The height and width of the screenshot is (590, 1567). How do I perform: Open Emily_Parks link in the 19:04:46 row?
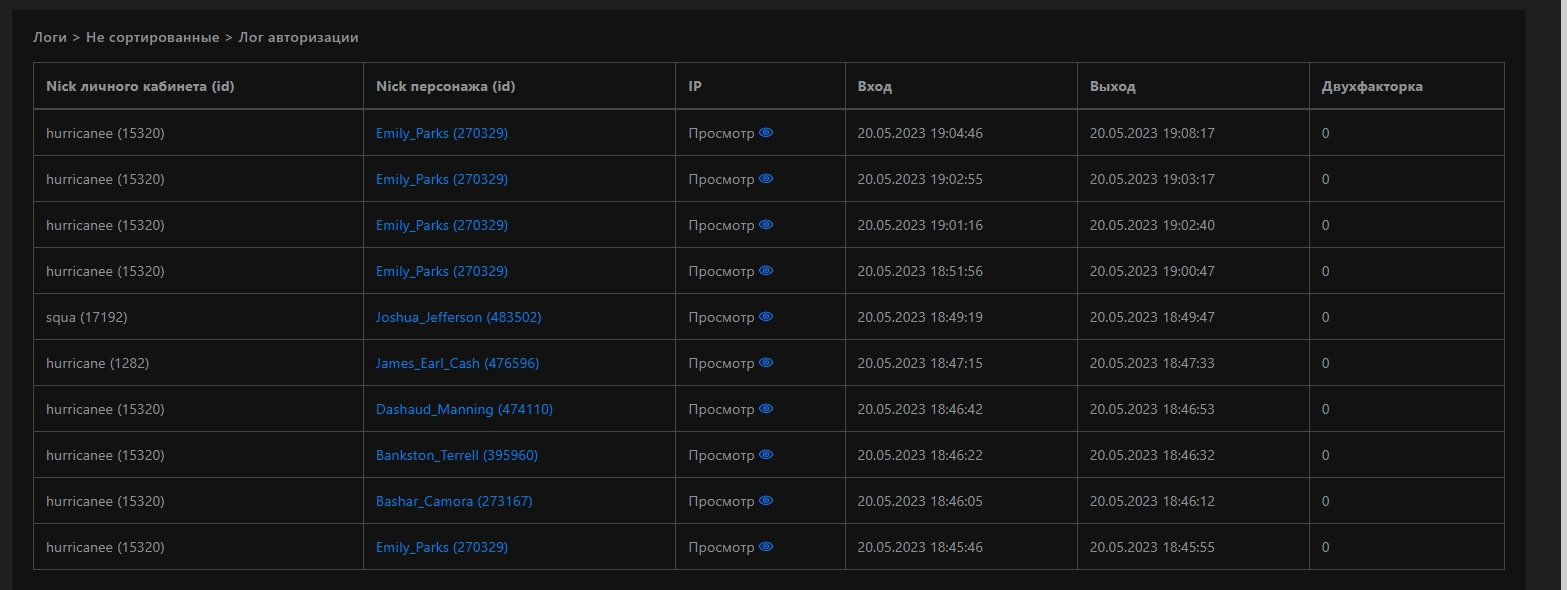[x=441, y=133]
